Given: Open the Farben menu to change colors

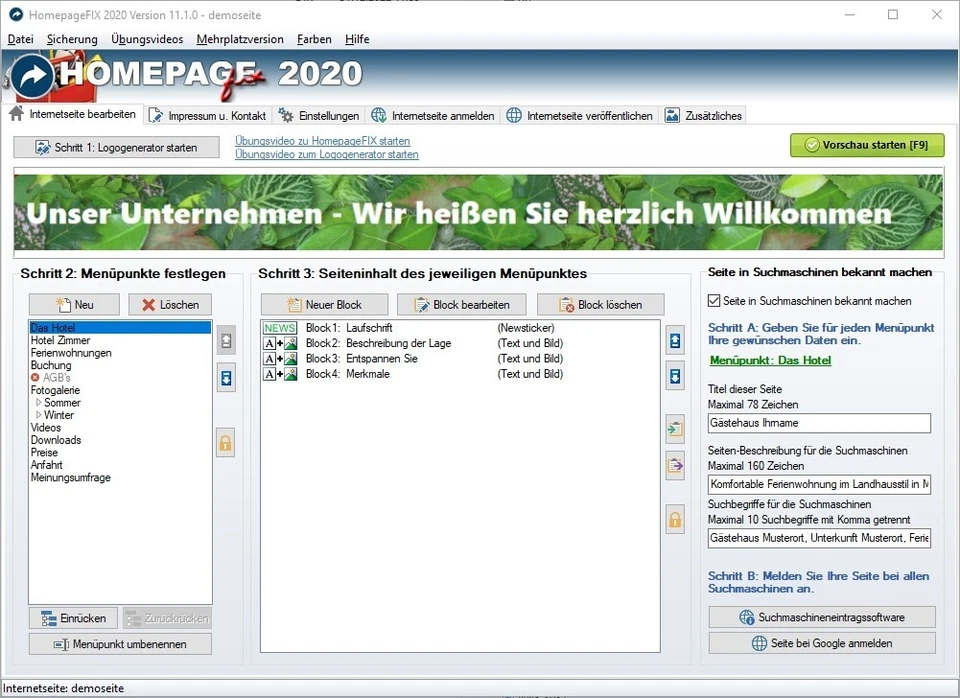Looking at the screenshot, I should click(313, 39).
